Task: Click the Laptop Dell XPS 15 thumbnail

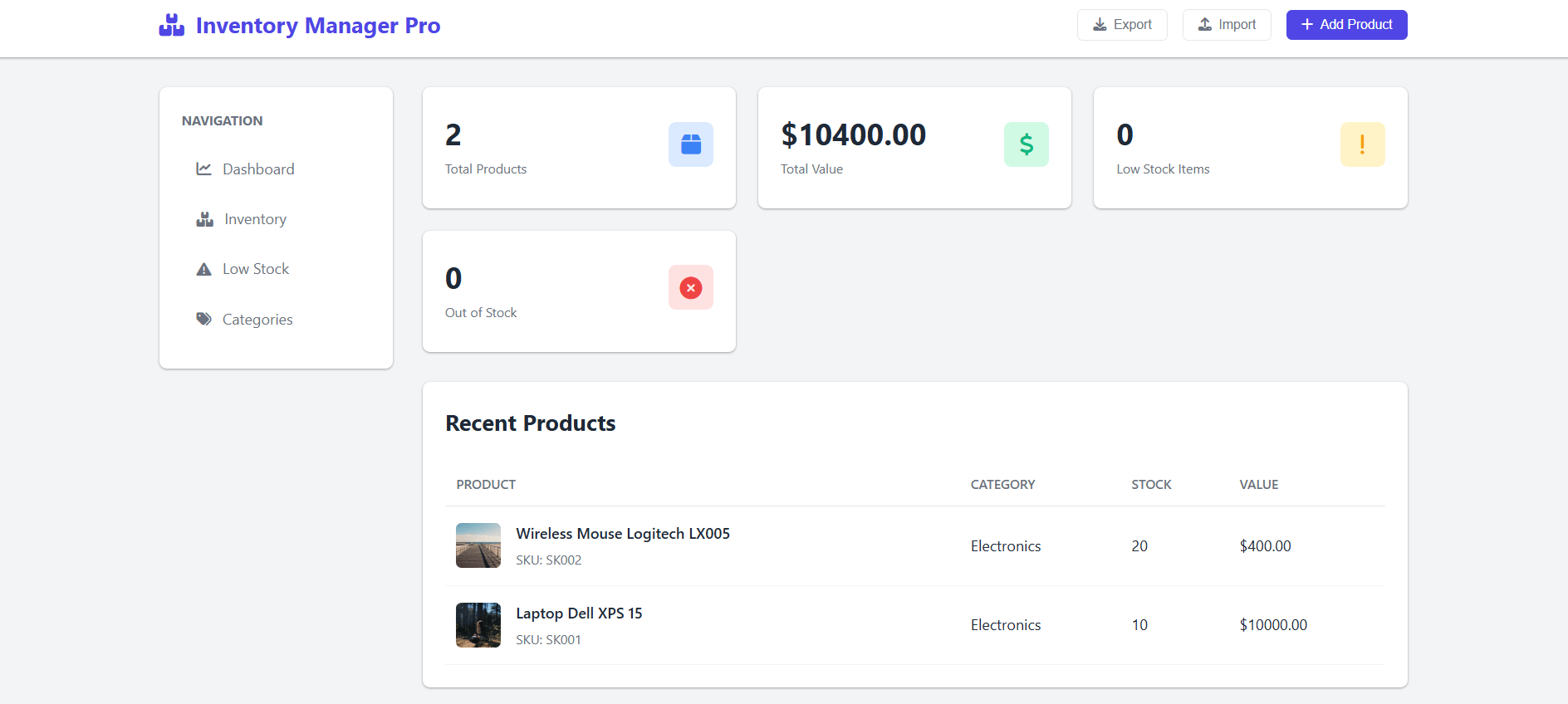Action: 478,625
